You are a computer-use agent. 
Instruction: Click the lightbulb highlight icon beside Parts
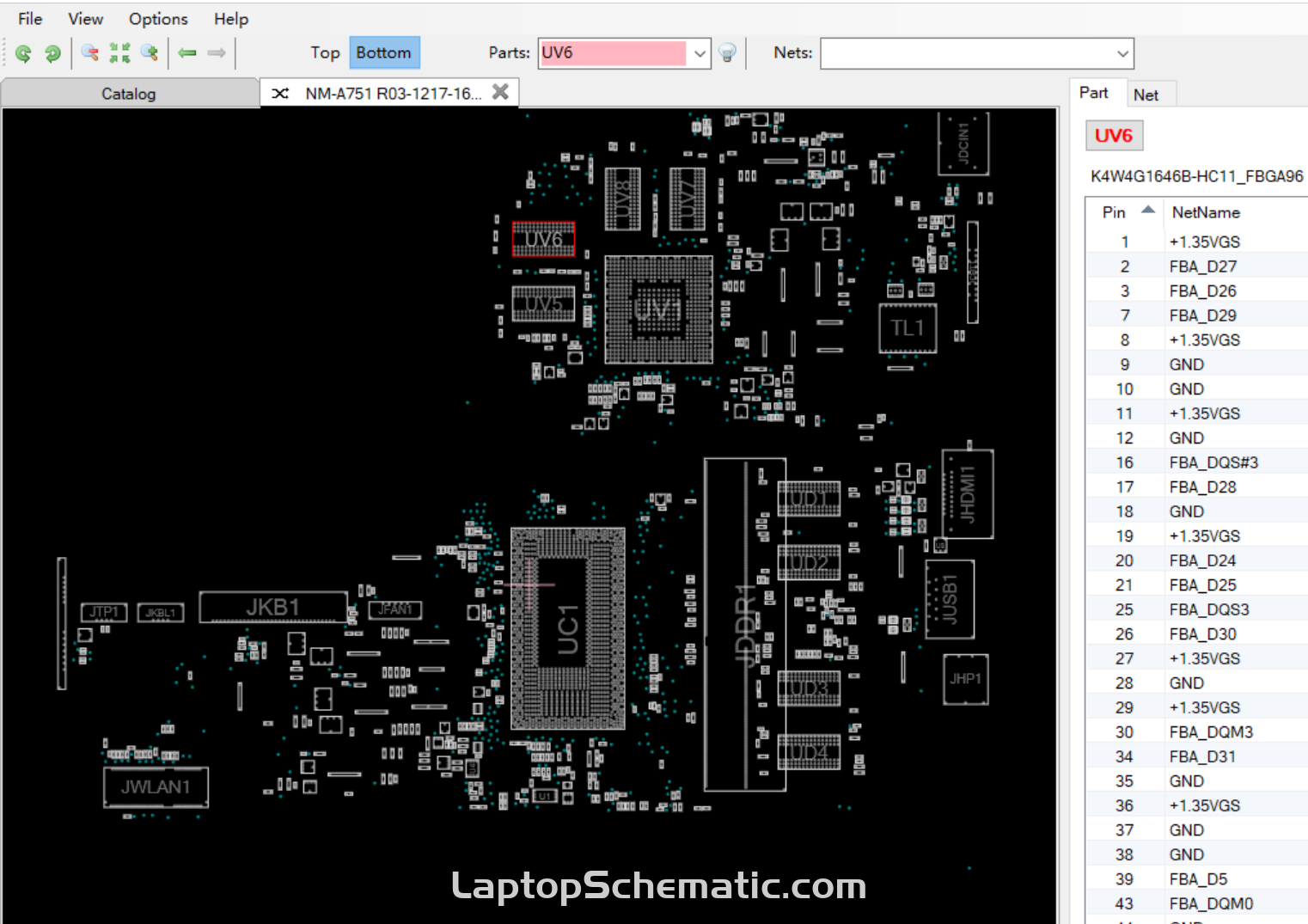click(727, 53)
